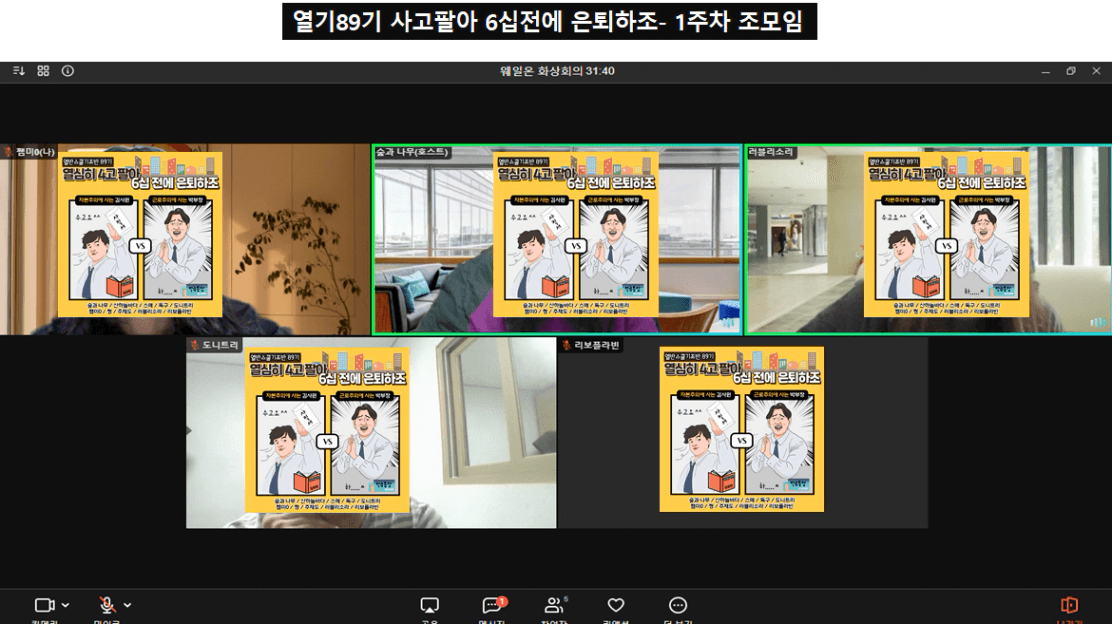The image size is (1112, 624).
Task: Open the meeting info icon
Action: 67,71
